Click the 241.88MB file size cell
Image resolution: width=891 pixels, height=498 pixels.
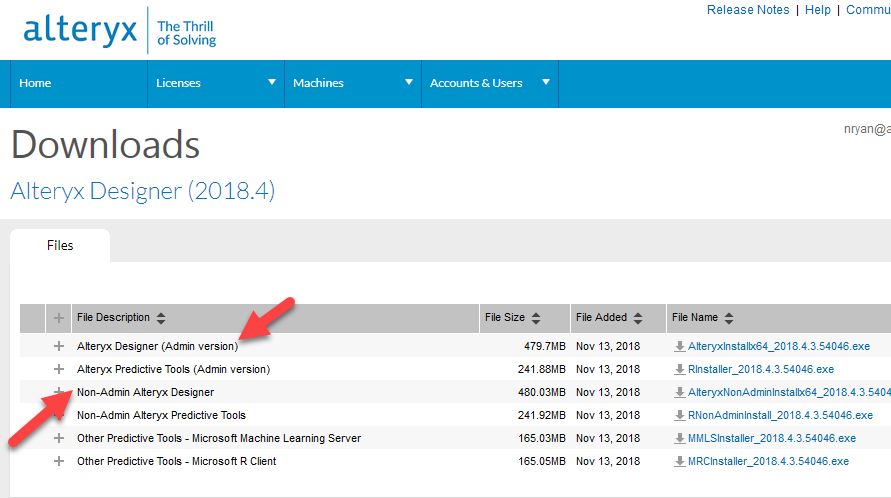542,370
